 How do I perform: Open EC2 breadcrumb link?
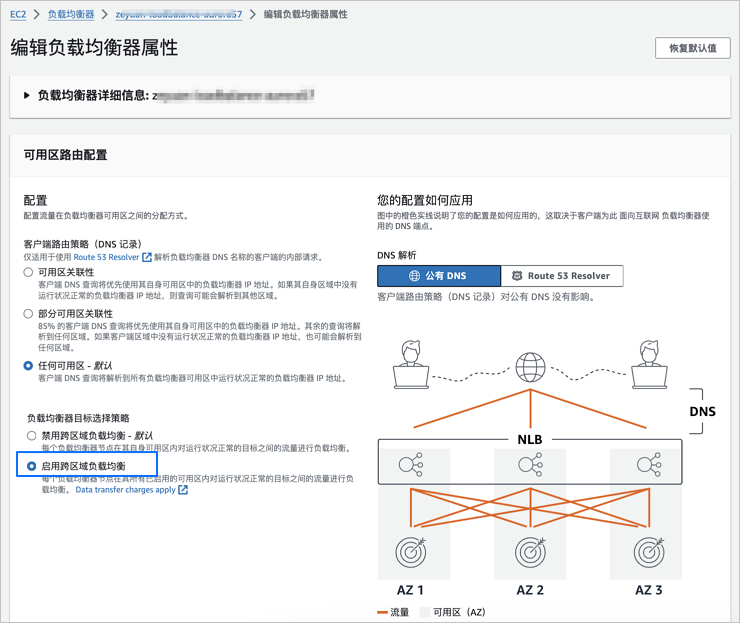coord(18,14)
